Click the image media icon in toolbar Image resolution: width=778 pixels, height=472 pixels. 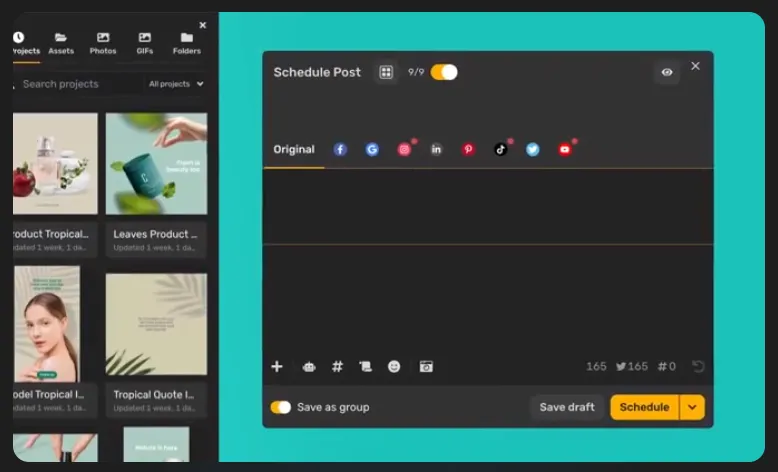coord(426,367)
